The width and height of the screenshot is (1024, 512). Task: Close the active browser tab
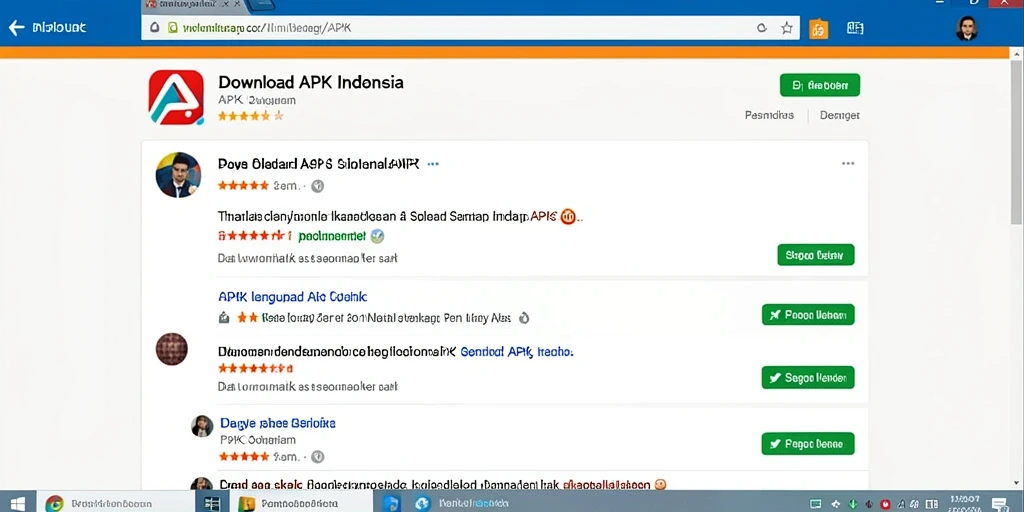(237, 4)
